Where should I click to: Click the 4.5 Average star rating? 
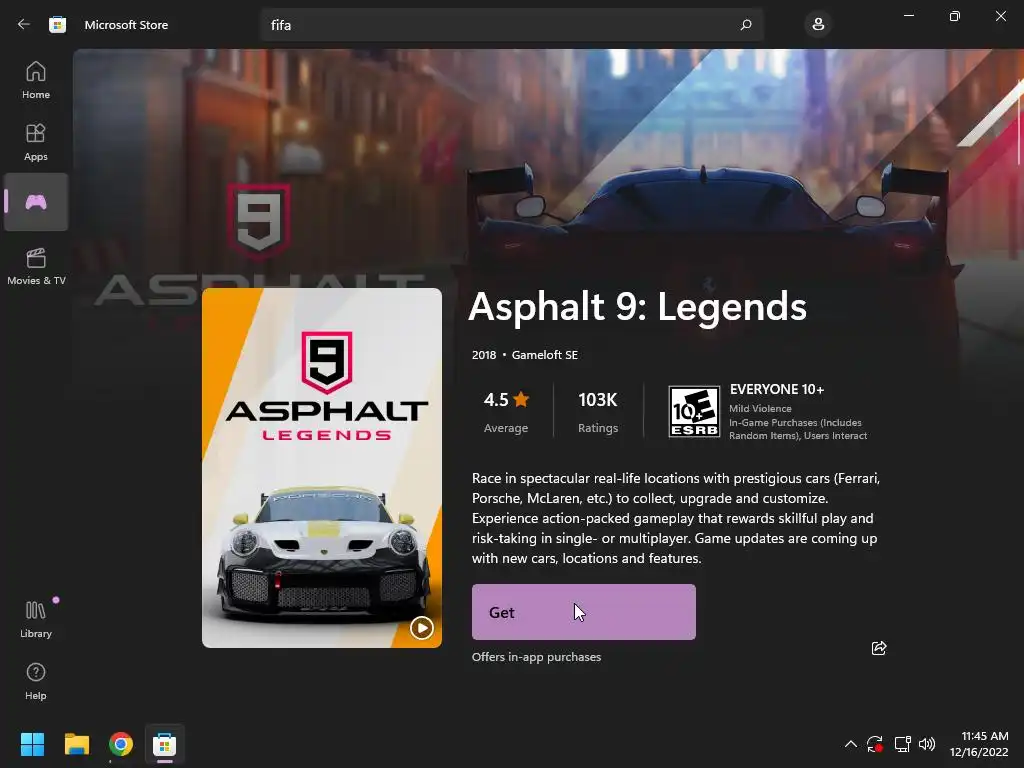(506, 412)
